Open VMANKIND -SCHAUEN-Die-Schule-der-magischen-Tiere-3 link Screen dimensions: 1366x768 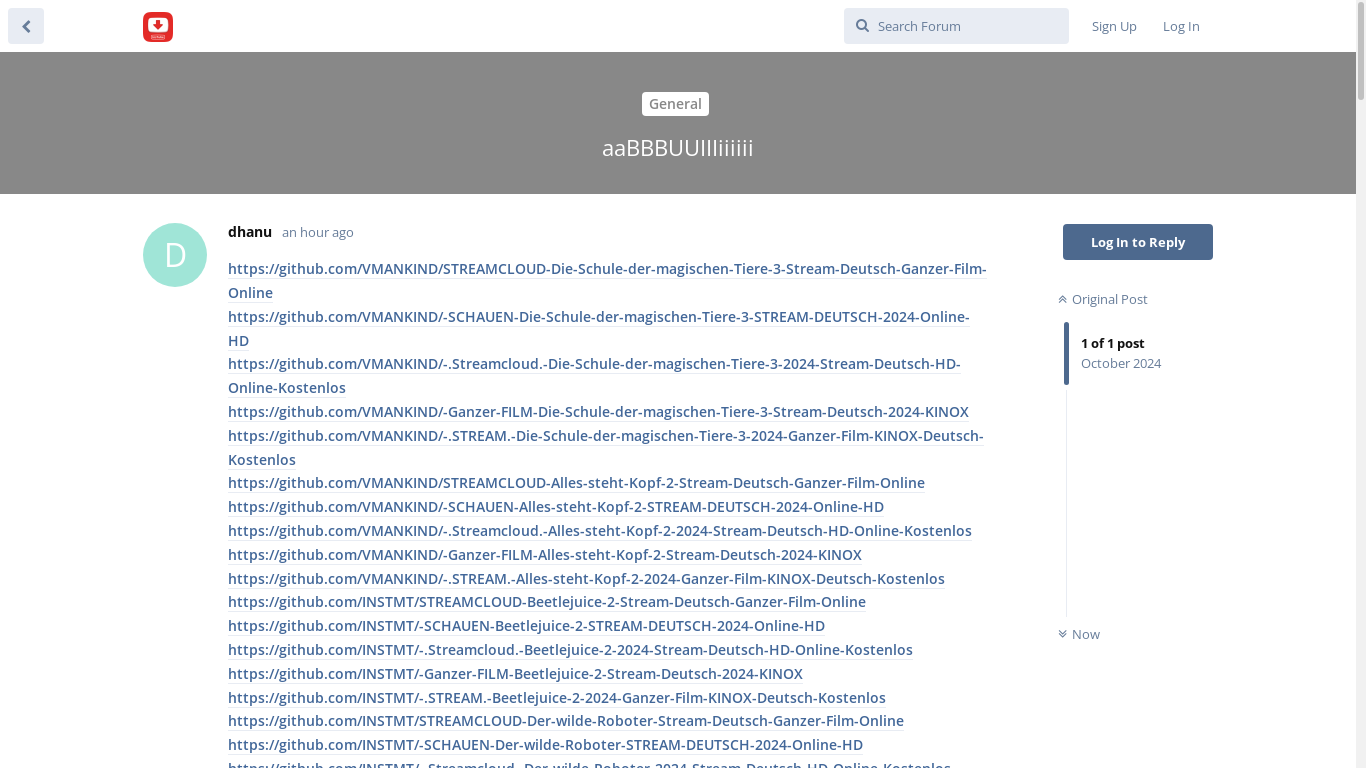click(x=598, y=329)
